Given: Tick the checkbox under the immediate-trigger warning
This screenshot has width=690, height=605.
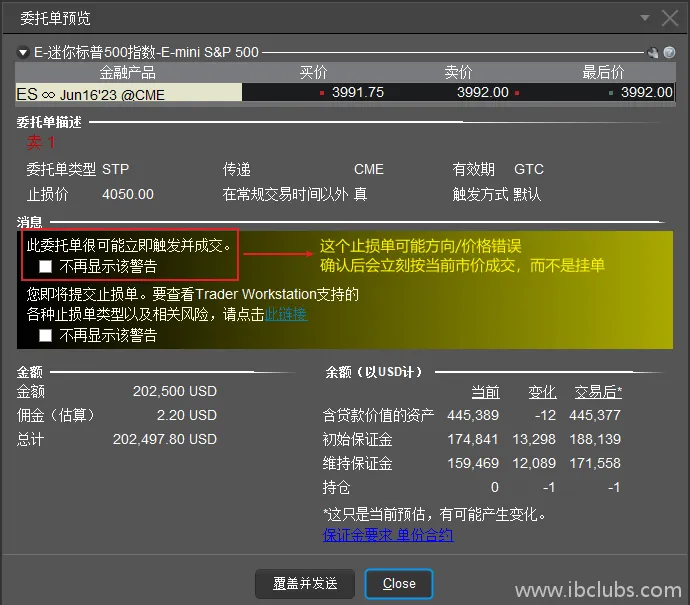Looking at the screenshot, I should pyautogui.click(x=45, y=267).
